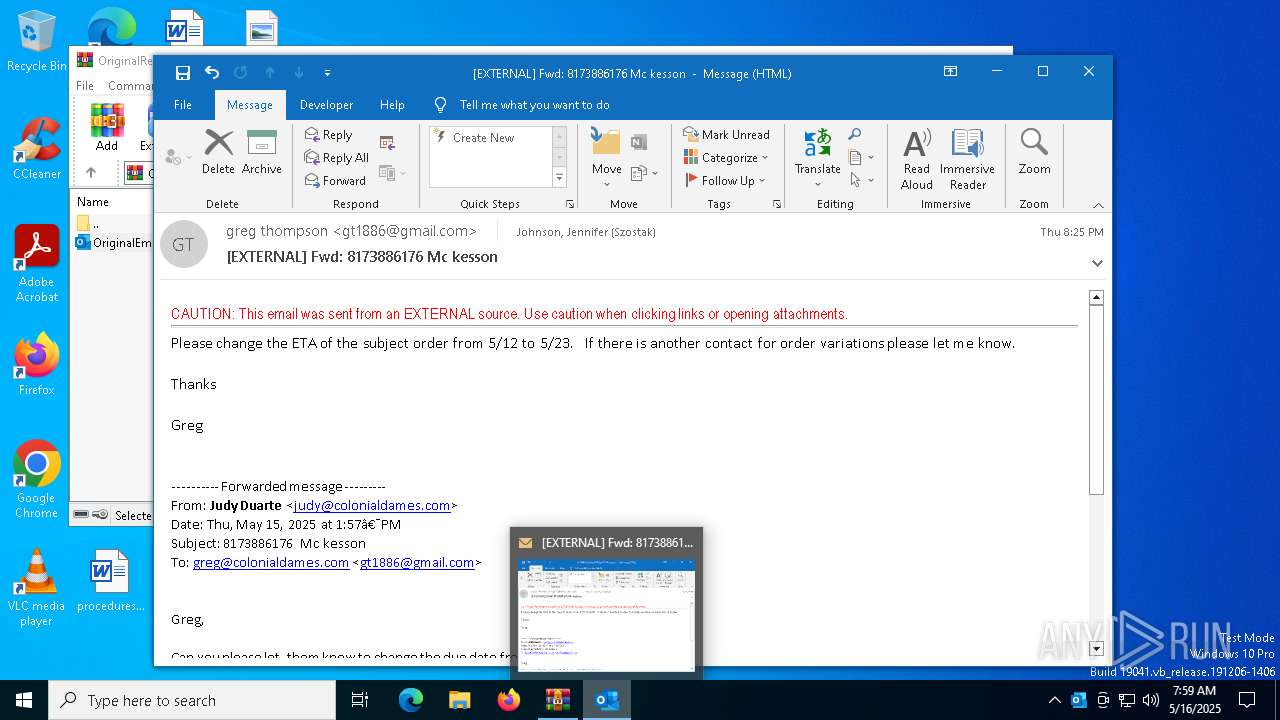Open the Junk options dropdown
The image size is (1280, 720).
click(x=178, y=158)
